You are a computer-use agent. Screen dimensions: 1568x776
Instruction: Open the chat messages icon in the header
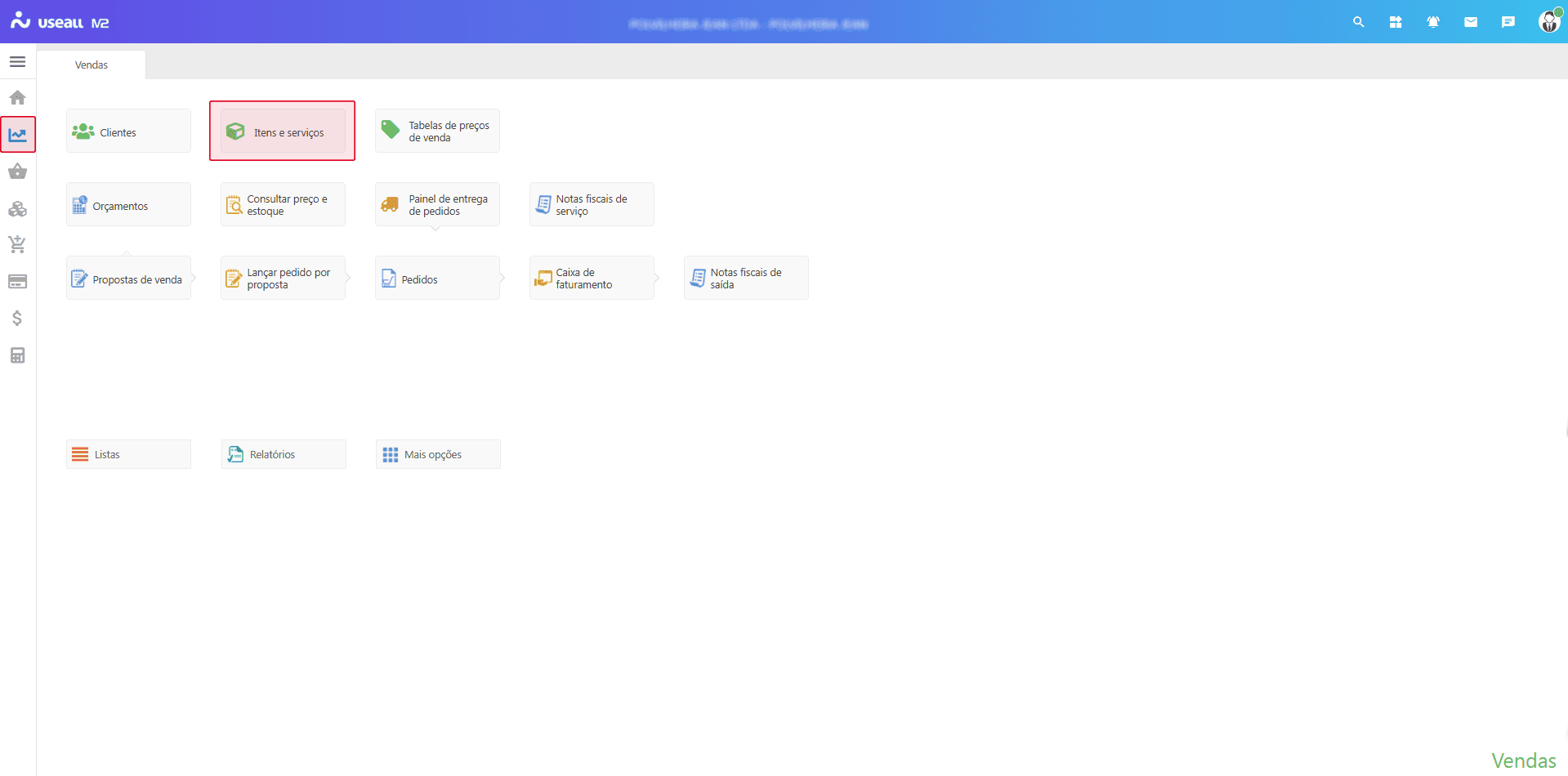tap(1508, 22)
